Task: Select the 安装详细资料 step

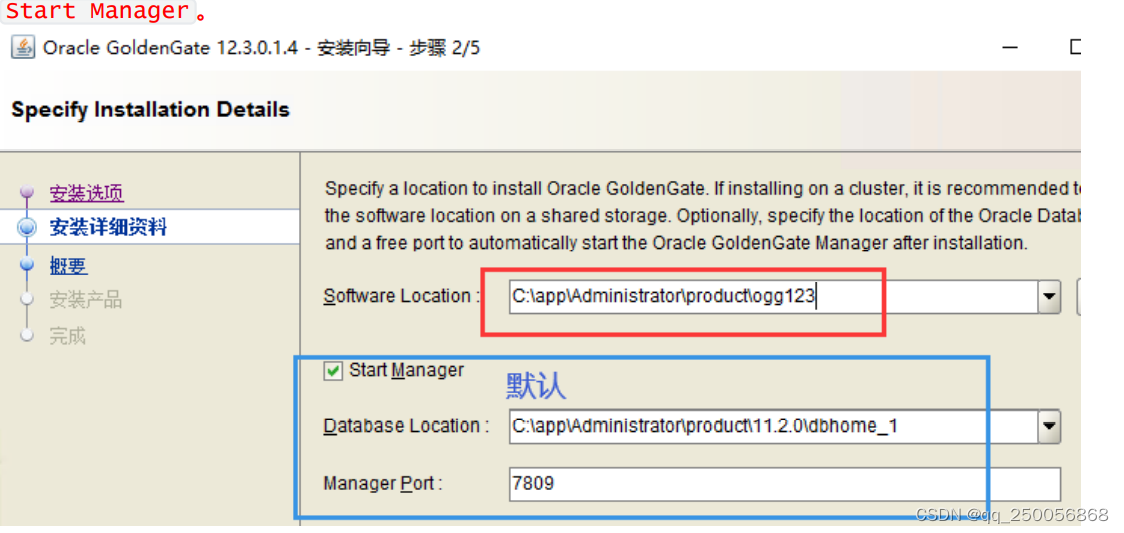Action: point(108,228)
